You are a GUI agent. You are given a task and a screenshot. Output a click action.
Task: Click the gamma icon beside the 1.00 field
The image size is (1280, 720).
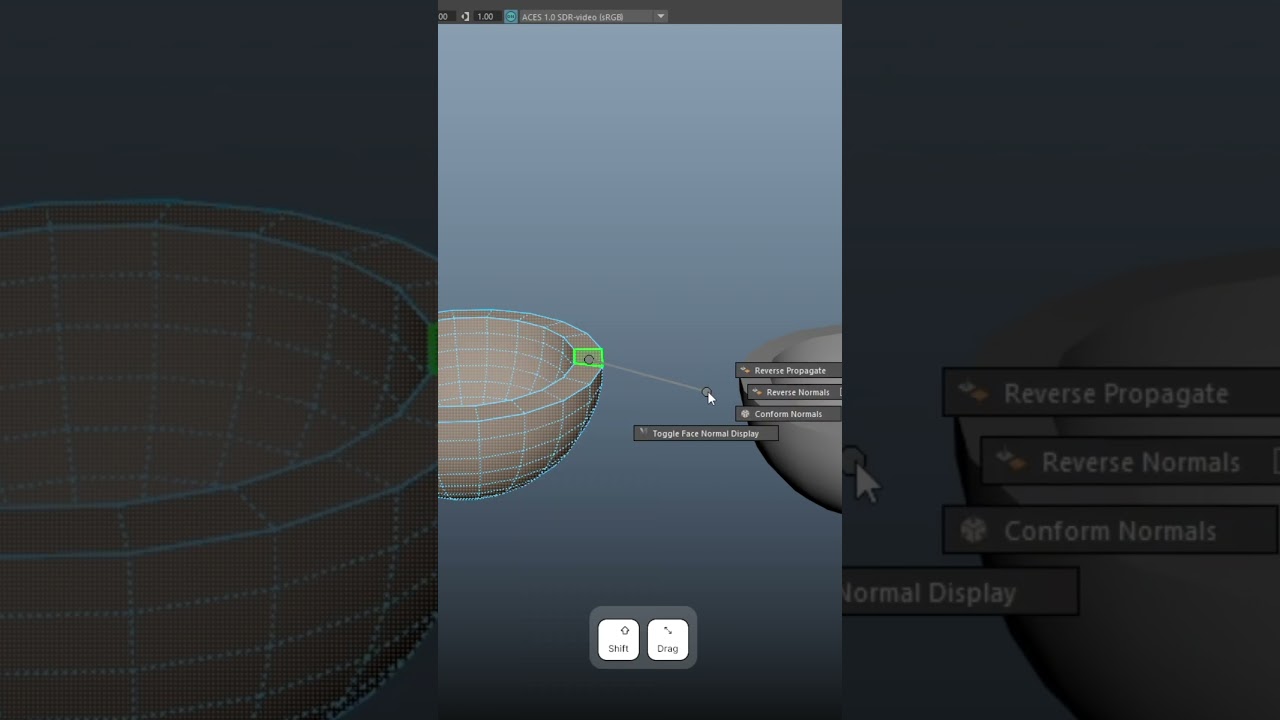pyautogui.click(x=465, y=16)
